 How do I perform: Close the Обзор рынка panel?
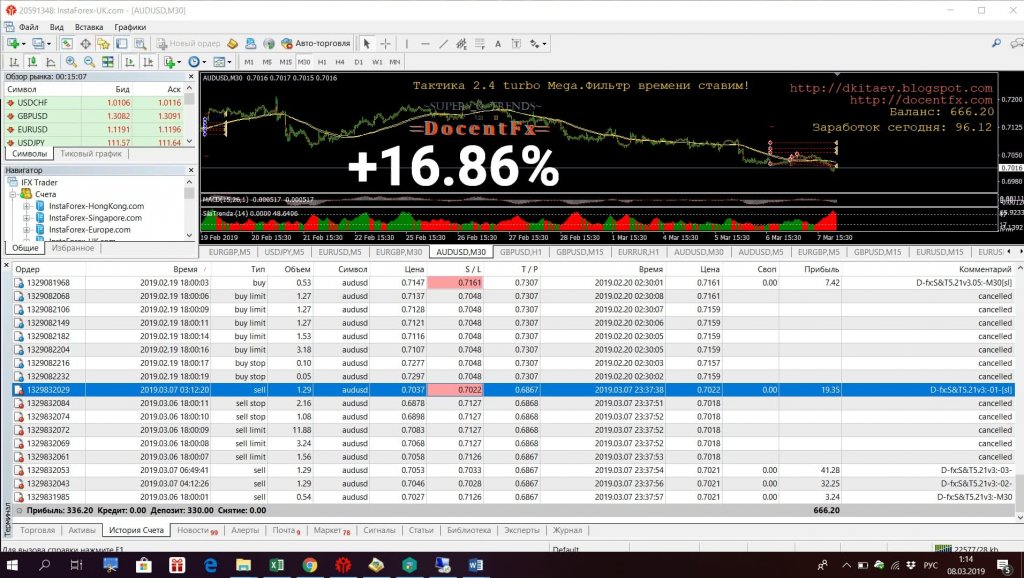191,76
